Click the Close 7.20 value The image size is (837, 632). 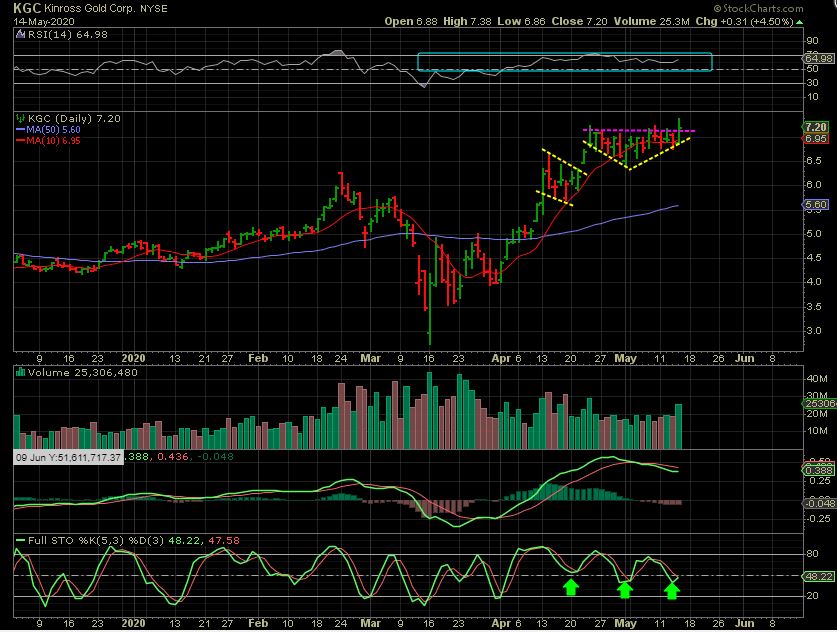[x=580, y=21]
